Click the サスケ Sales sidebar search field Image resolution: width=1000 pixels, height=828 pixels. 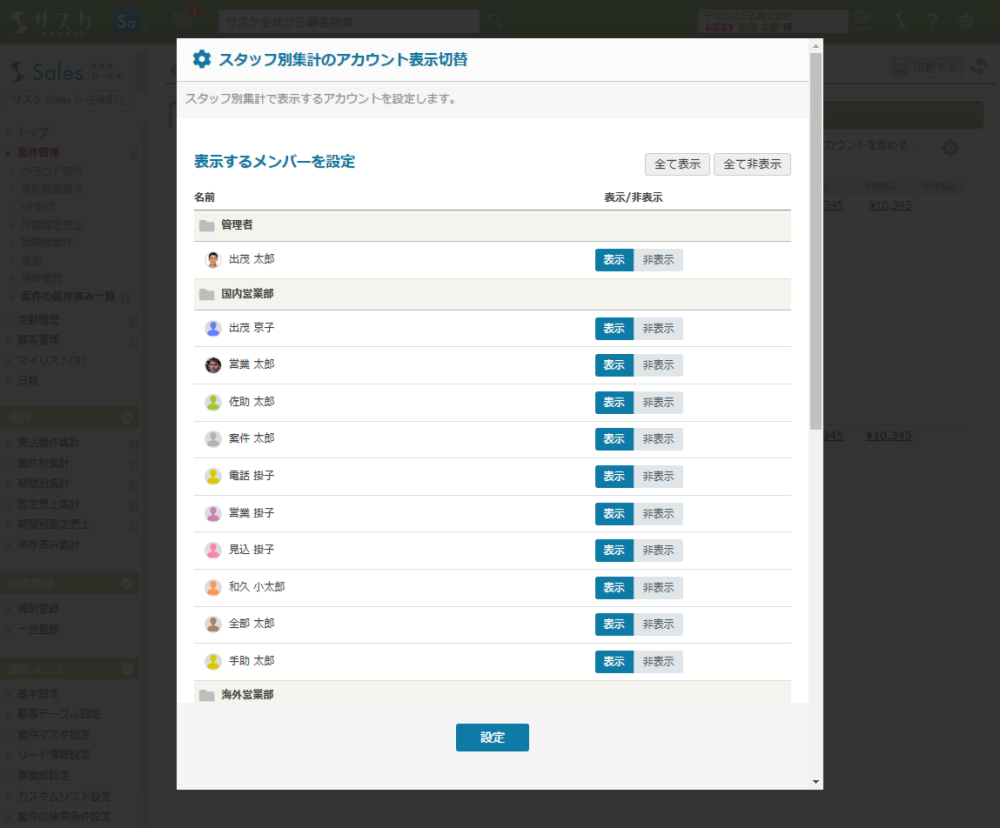coord(68,100)
